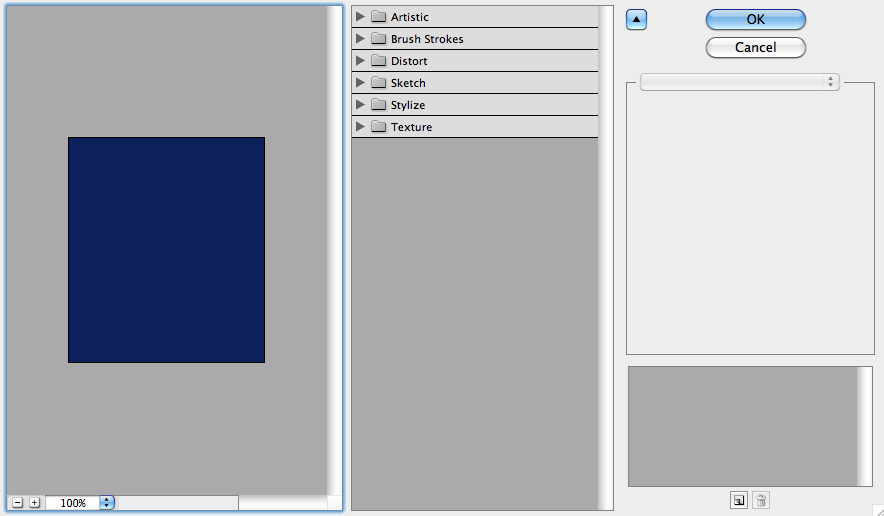Image resolution: width=884 pixels, height=516 pixels.
Task: Click the new effect layer icon
Action: tap(739, 500)
